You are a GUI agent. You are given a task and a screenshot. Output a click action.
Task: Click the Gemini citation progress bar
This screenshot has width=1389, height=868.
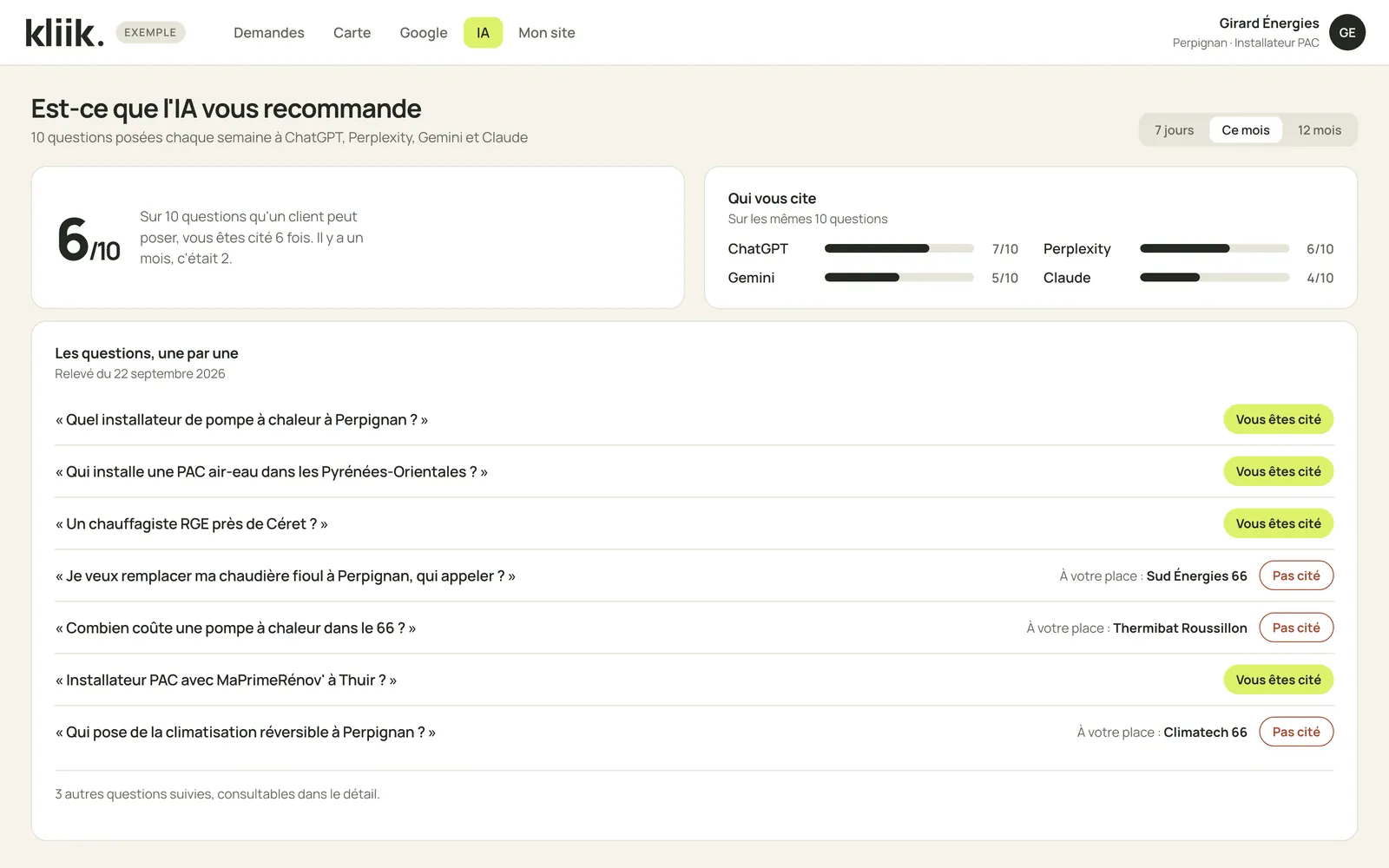point(899,278)
